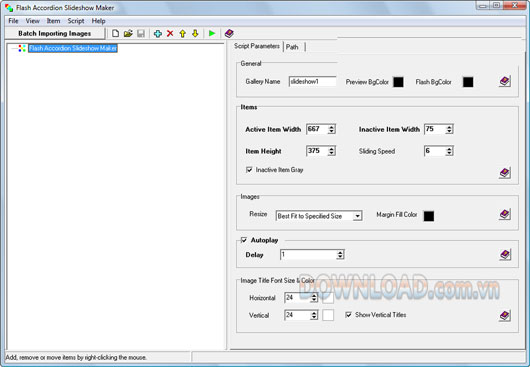The height and width of the screenshot is (367, 530).
Task: Delete the item with the red X icon
Action: click(x=170, y=33)
